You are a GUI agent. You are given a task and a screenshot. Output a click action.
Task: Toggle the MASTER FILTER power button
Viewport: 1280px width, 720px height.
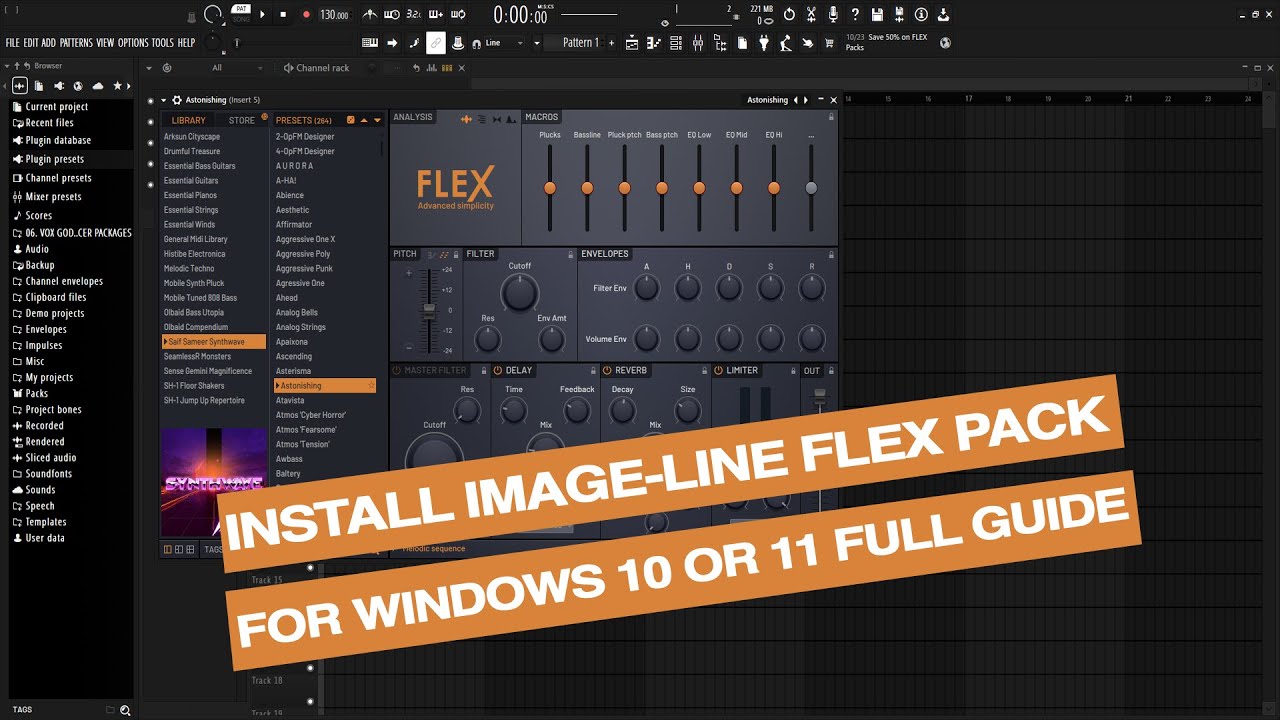[397, 371]
